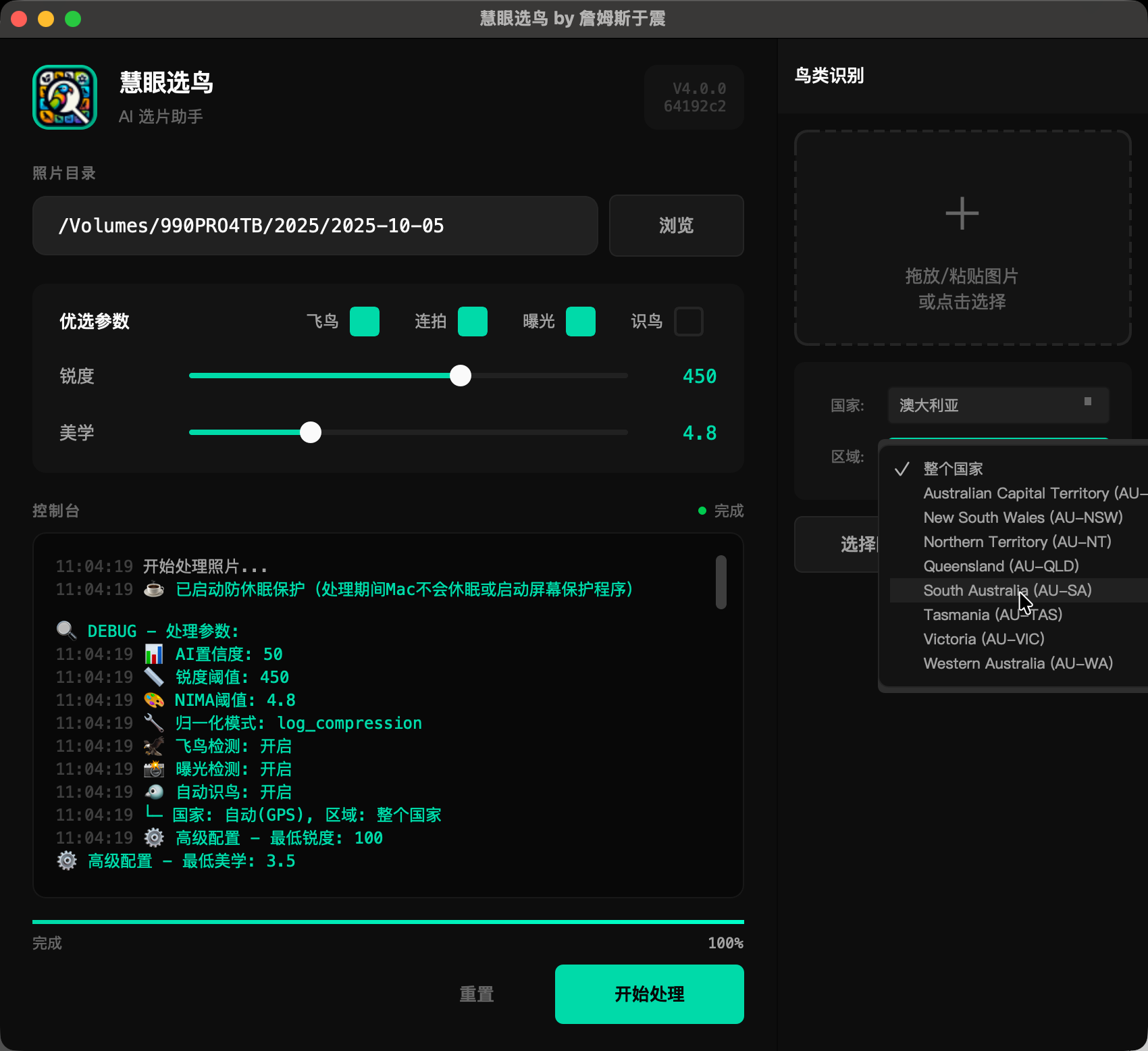The width and height of the screenshot is (1148, 1051).
Task: Click the 慧眼选鸟 app logo icon
Action: click(65, 97)
